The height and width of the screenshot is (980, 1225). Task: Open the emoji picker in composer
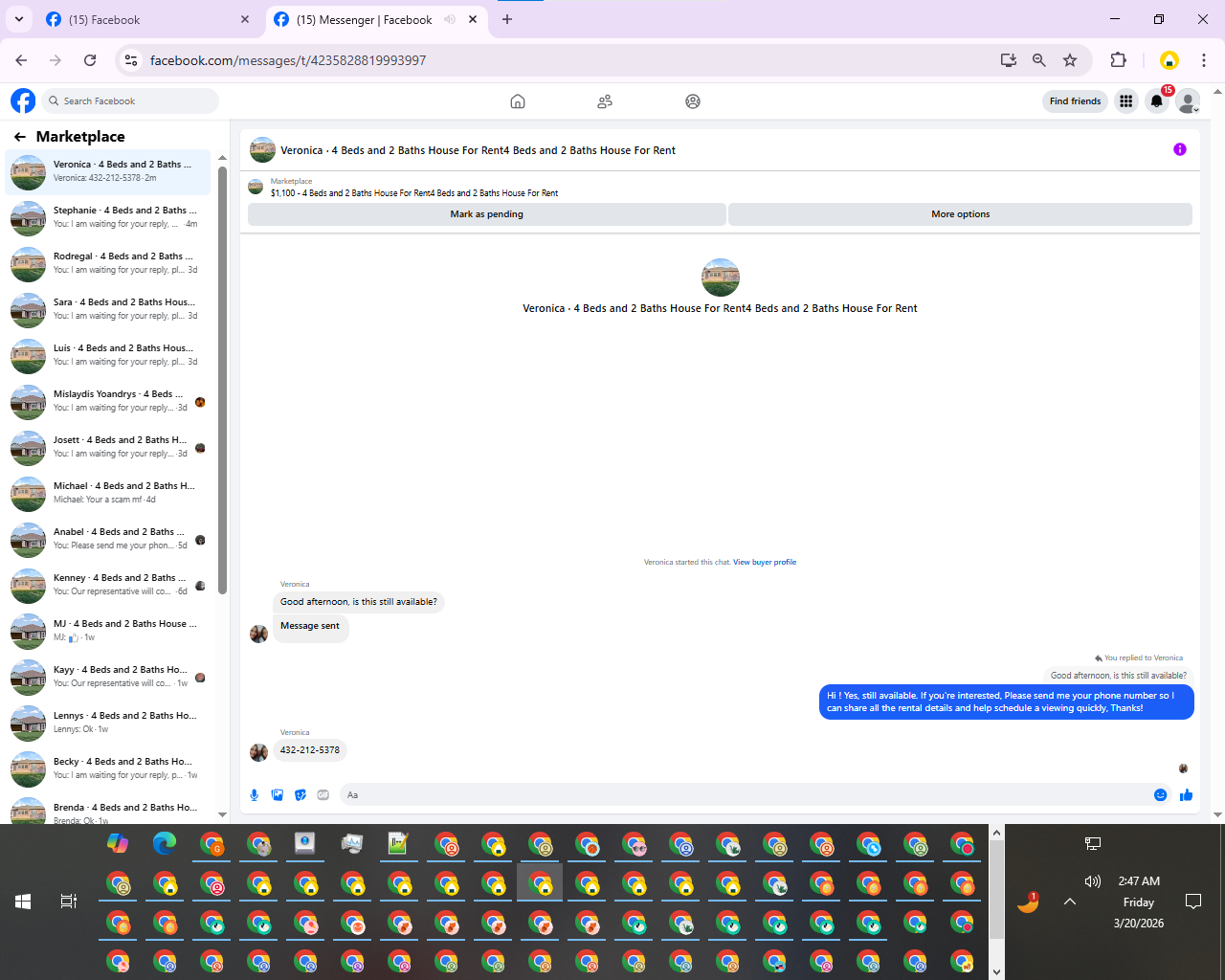1161,795
